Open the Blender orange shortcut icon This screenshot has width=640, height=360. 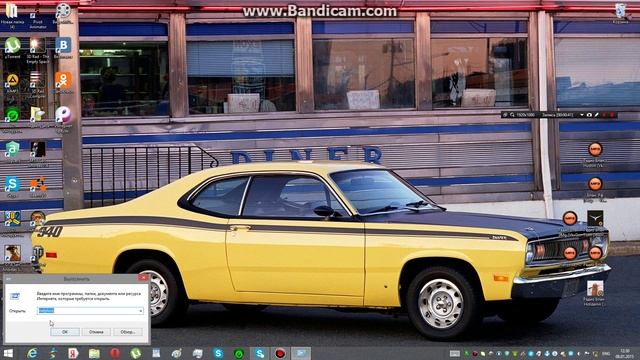pyautogui.click(x=38, y=184)
